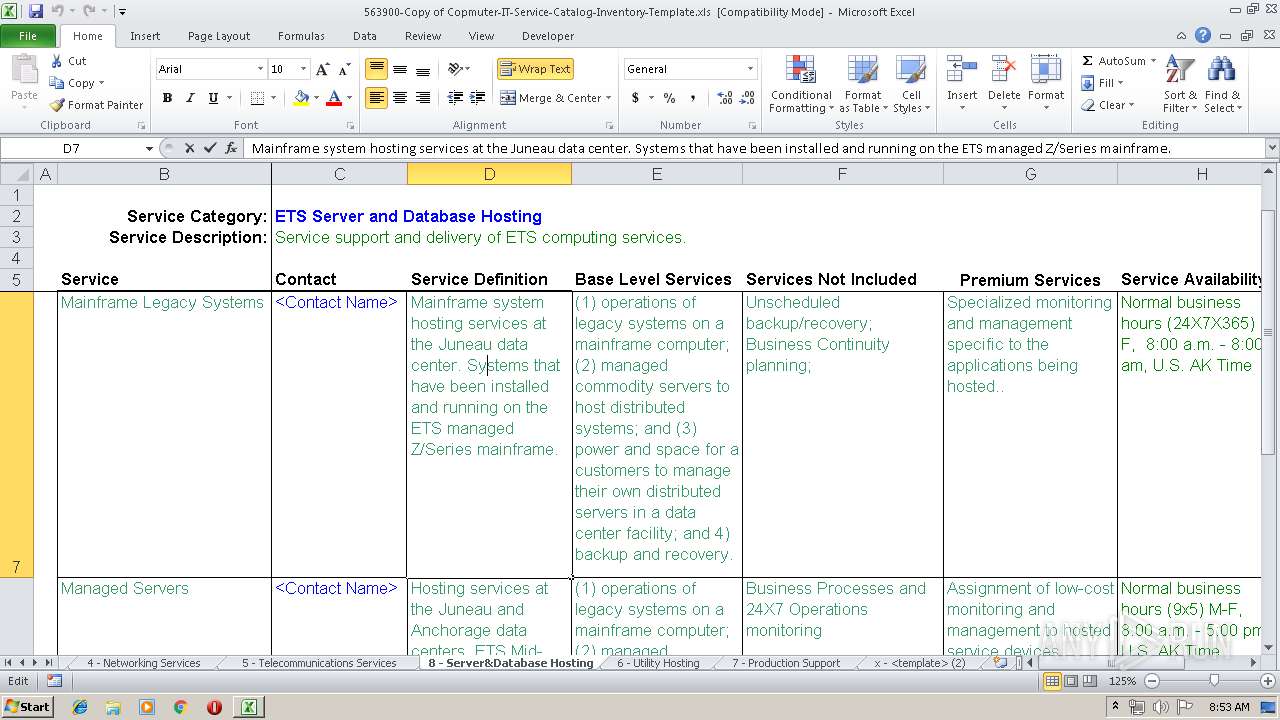Viewport: 1280px width, 720px height.
Task: Toggle Center text alignment
Action: (399, 98)
